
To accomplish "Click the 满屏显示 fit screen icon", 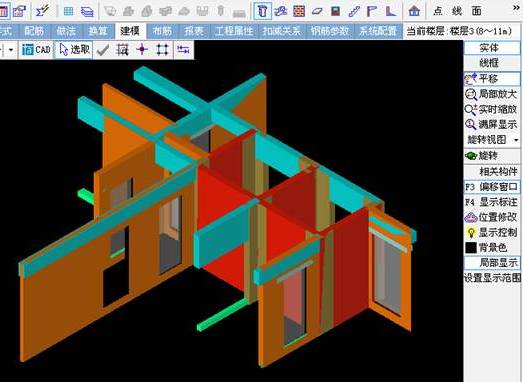I will click(471, 125).
